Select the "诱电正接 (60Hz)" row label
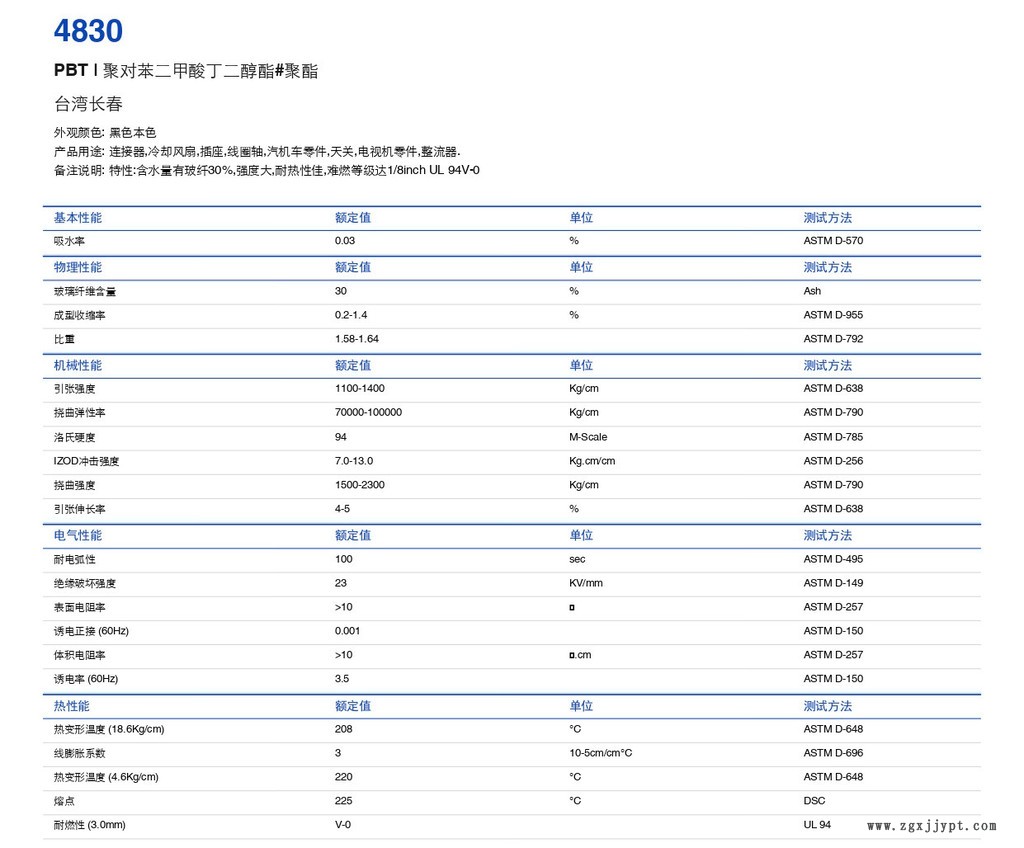The width and height of the screenshot is (1024, 848). (91, 632)
